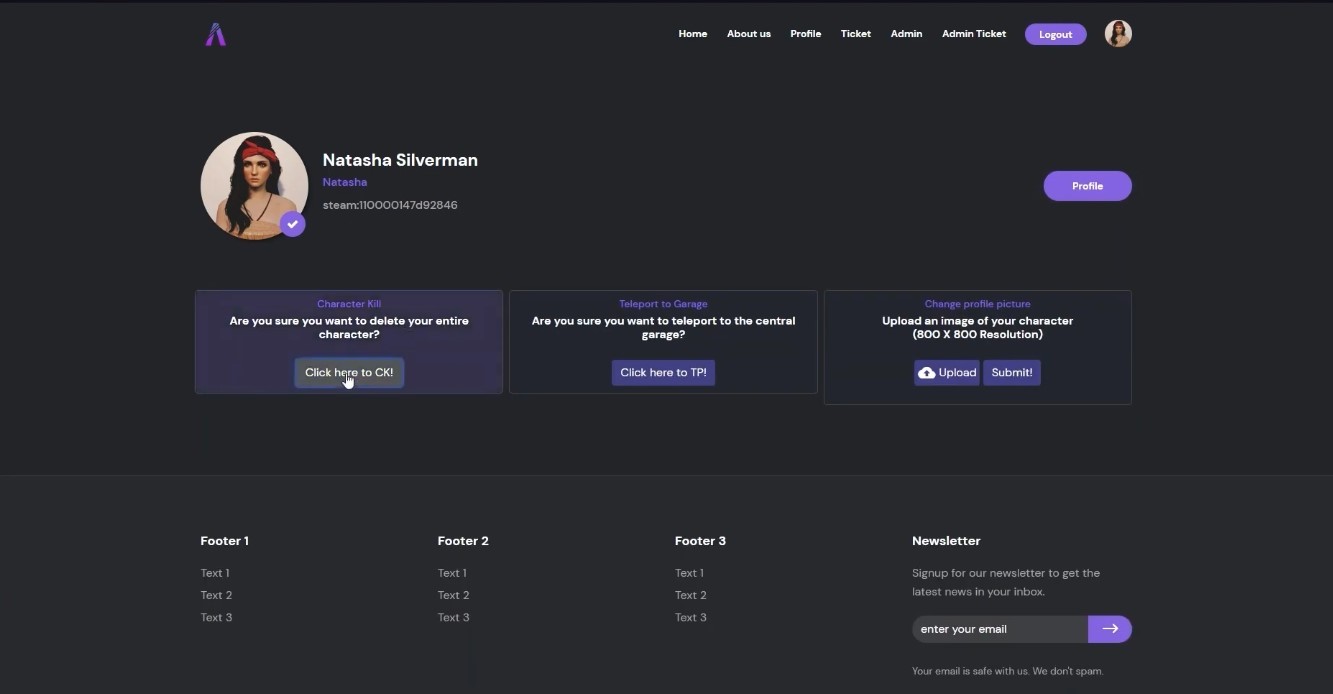Click the Natasha username link
The image size is (1333, 694).
(345, 183)
